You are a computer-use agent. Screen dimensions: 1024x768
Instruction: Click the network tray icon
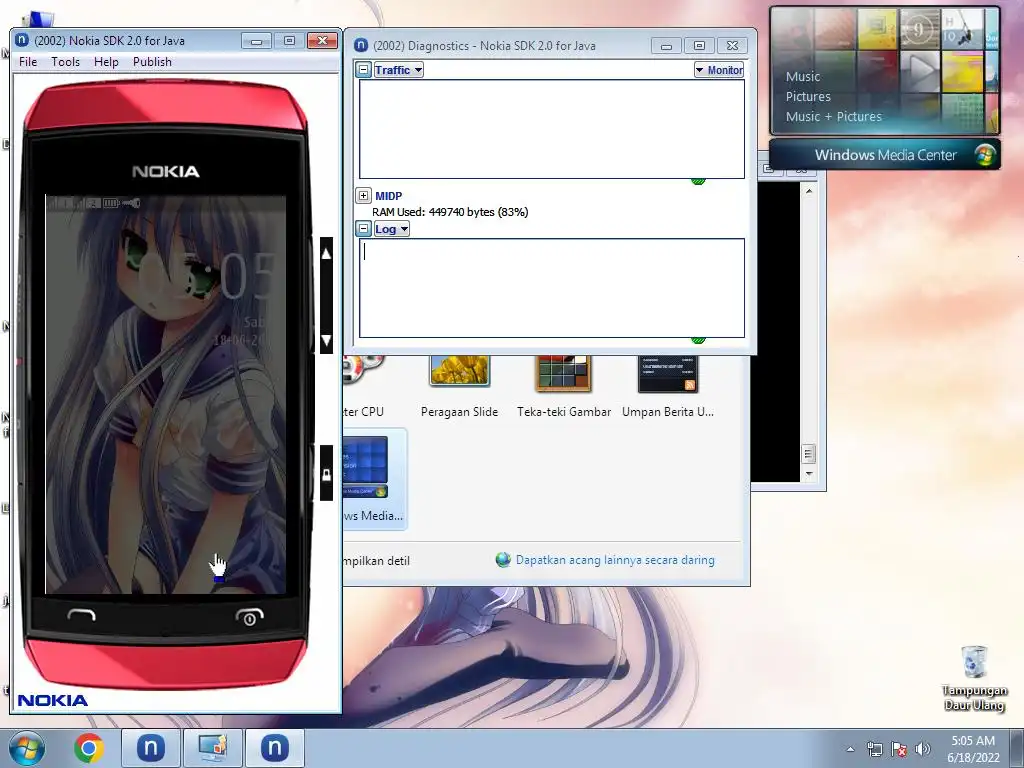(x=874, y=749)
